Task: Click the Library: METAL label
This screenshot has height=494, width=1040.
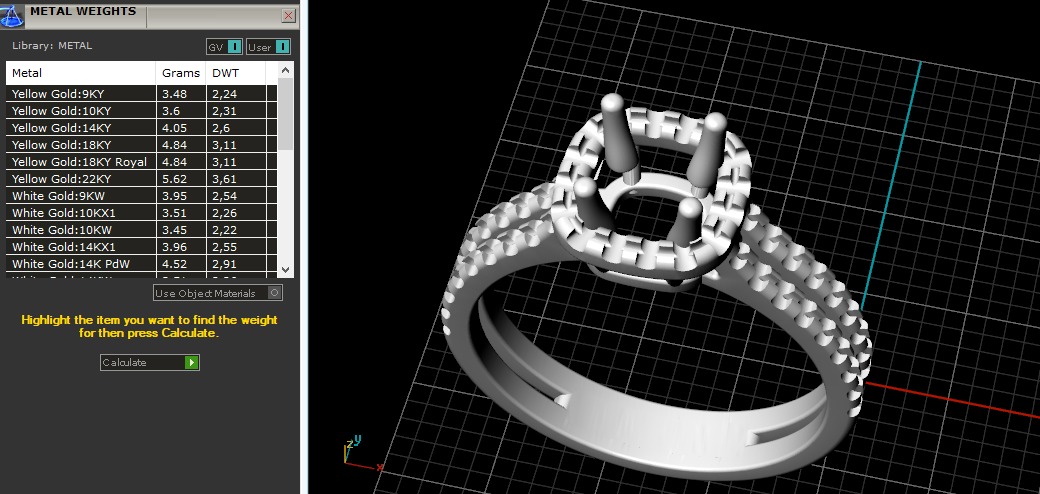Action: click(x=52, y=46)
